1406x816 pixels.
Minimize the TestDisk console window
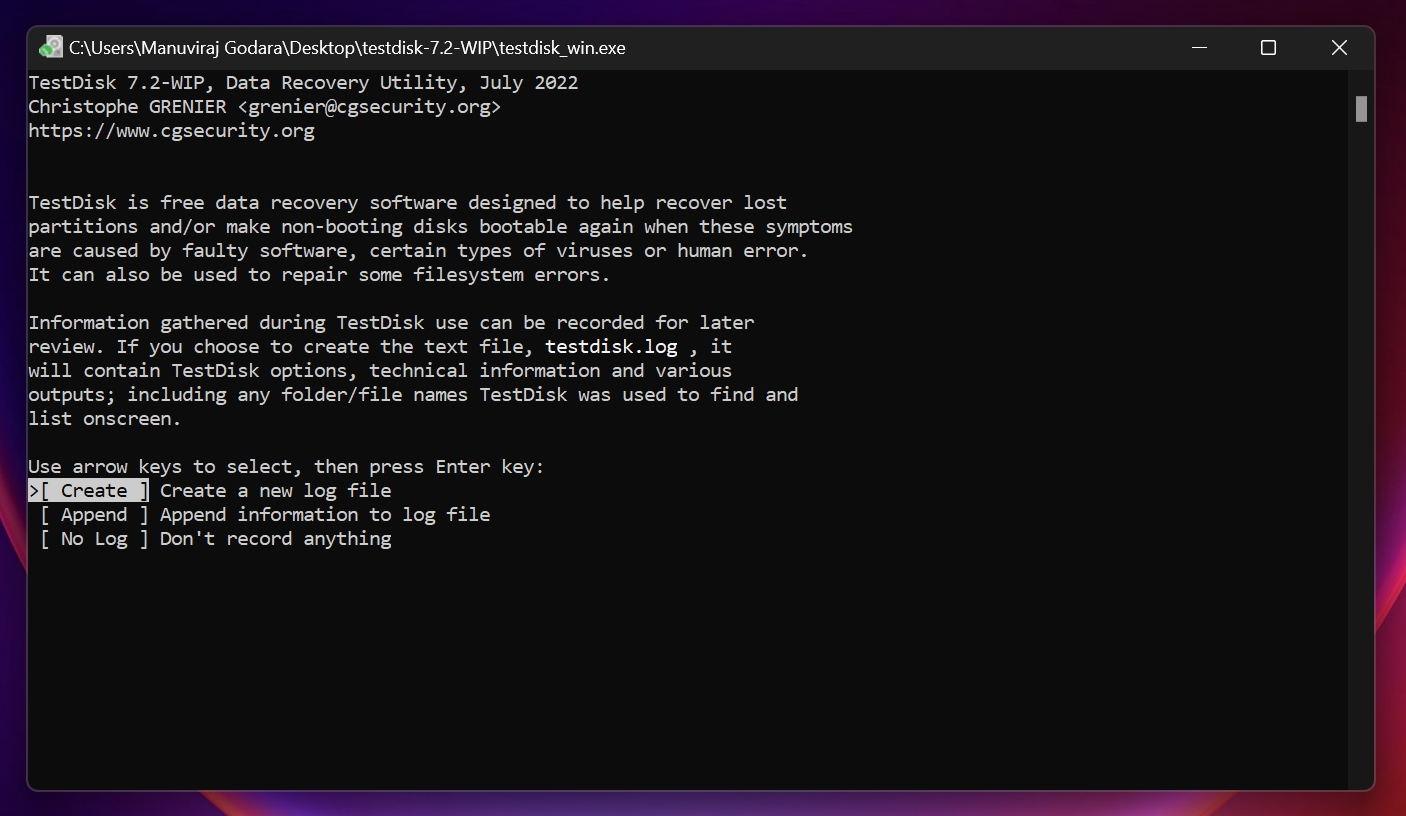1199,47
